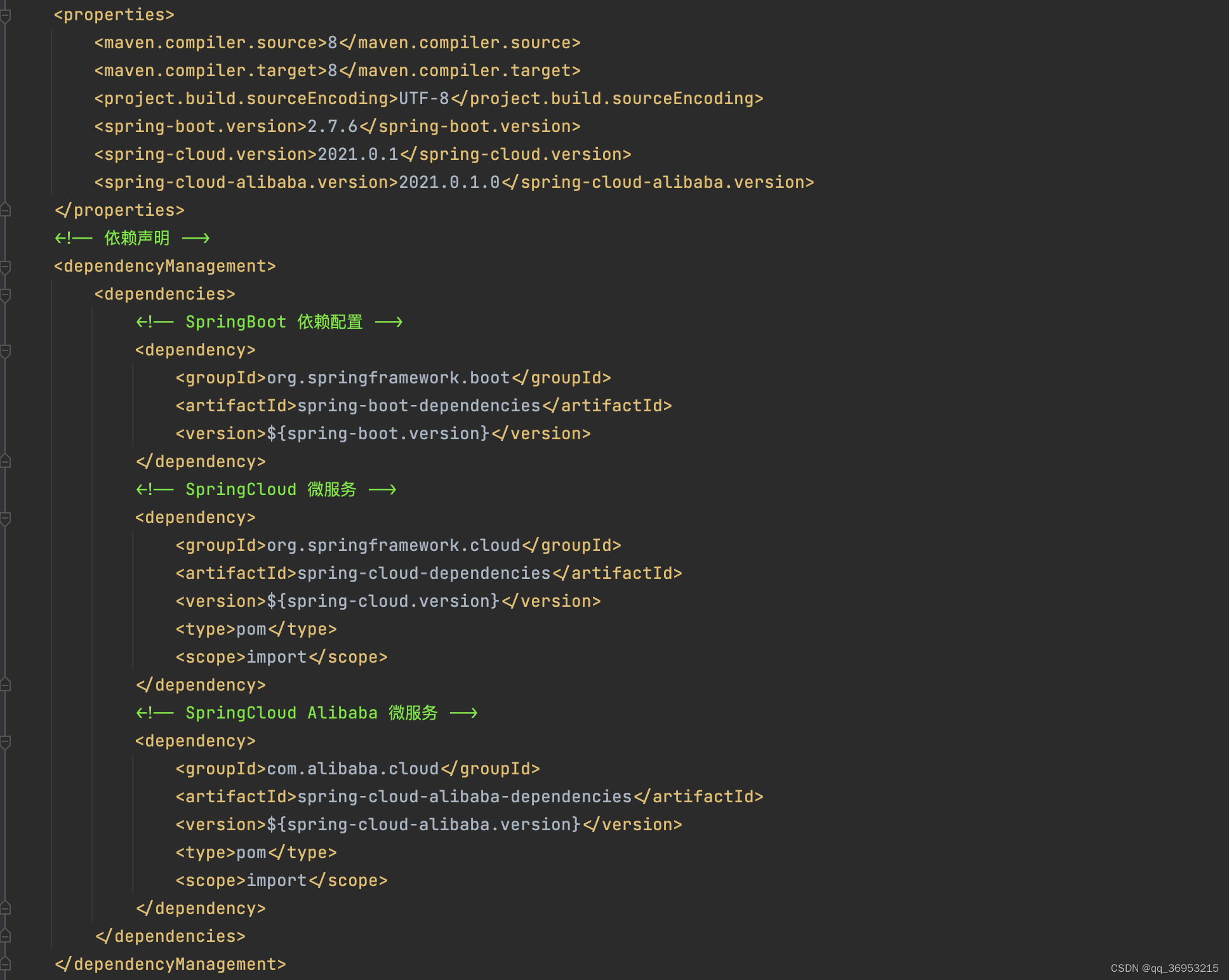The width and height of the screenshot is (1229, 980).
Task: Click the spring-cloud-alibaba.version value 2021.0.1.0
Action: (449, 182)
